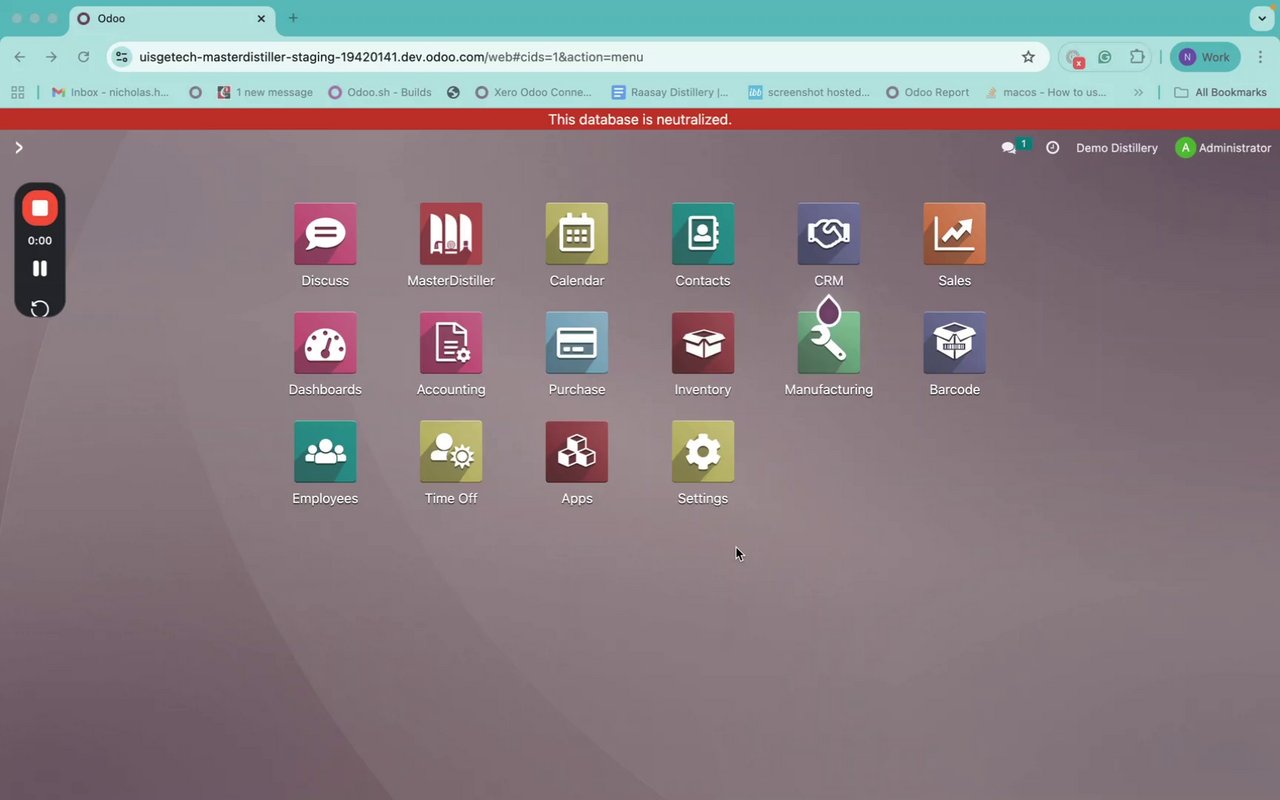
Task: Open the Discuss app
Action: coord(325,234)
